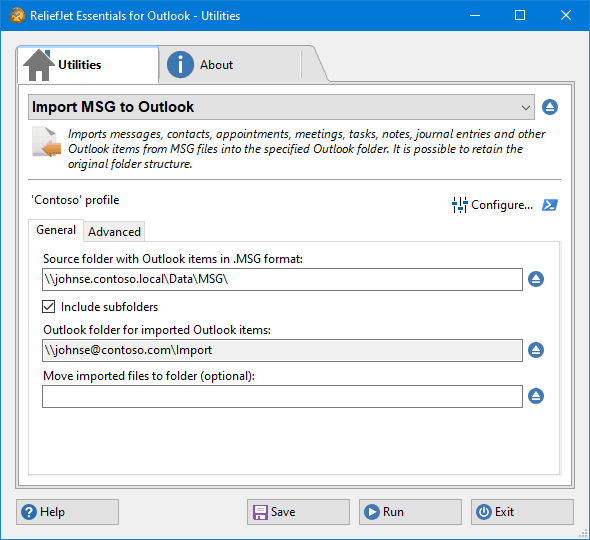Click the Save button
590x540 pixels.
point(298,512)
